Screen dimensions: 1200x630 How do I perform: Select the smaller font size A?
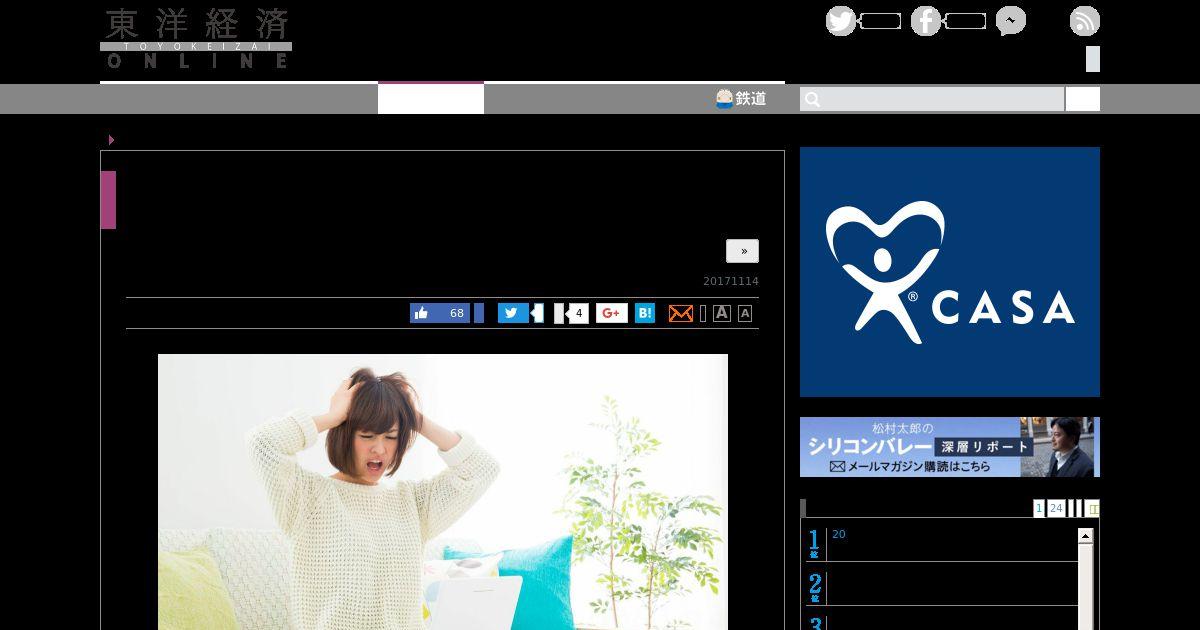point(745,313)
